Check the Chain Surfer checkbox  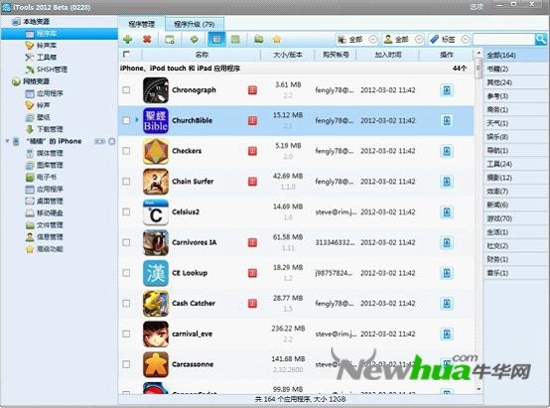(126, 182)
